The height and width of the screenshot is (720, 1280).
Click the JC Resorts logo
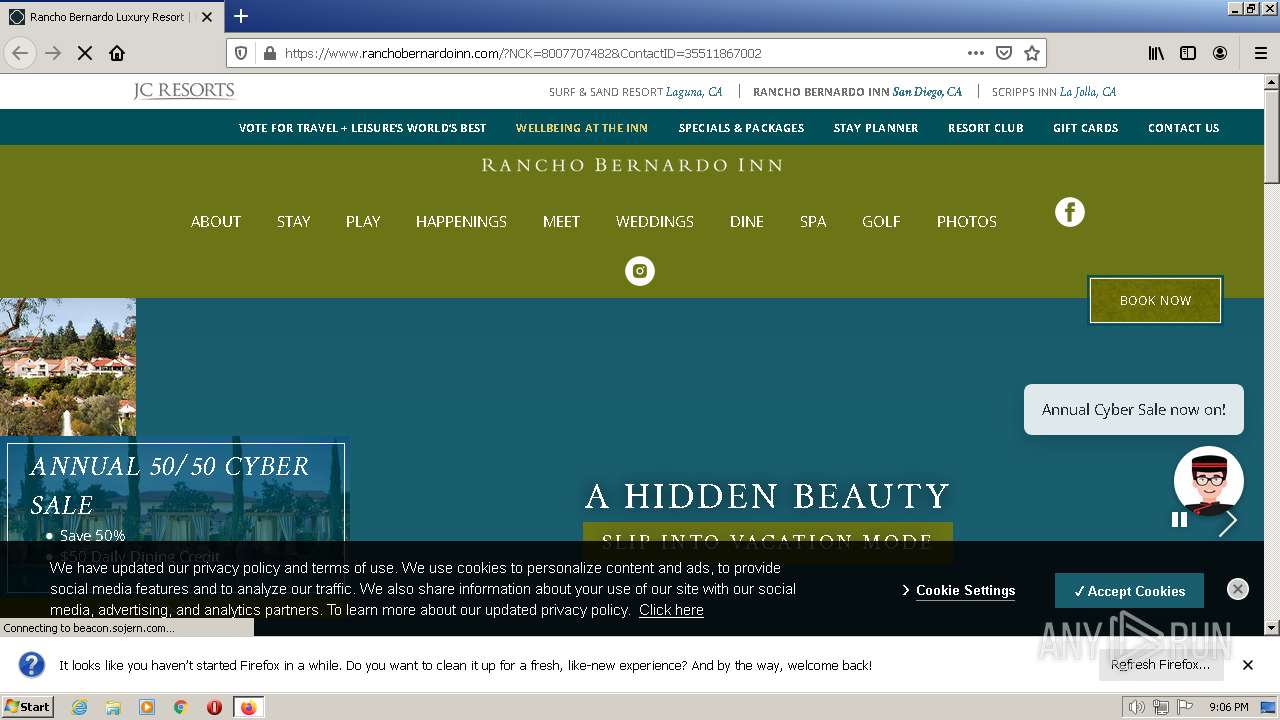(x=184, y=91)
